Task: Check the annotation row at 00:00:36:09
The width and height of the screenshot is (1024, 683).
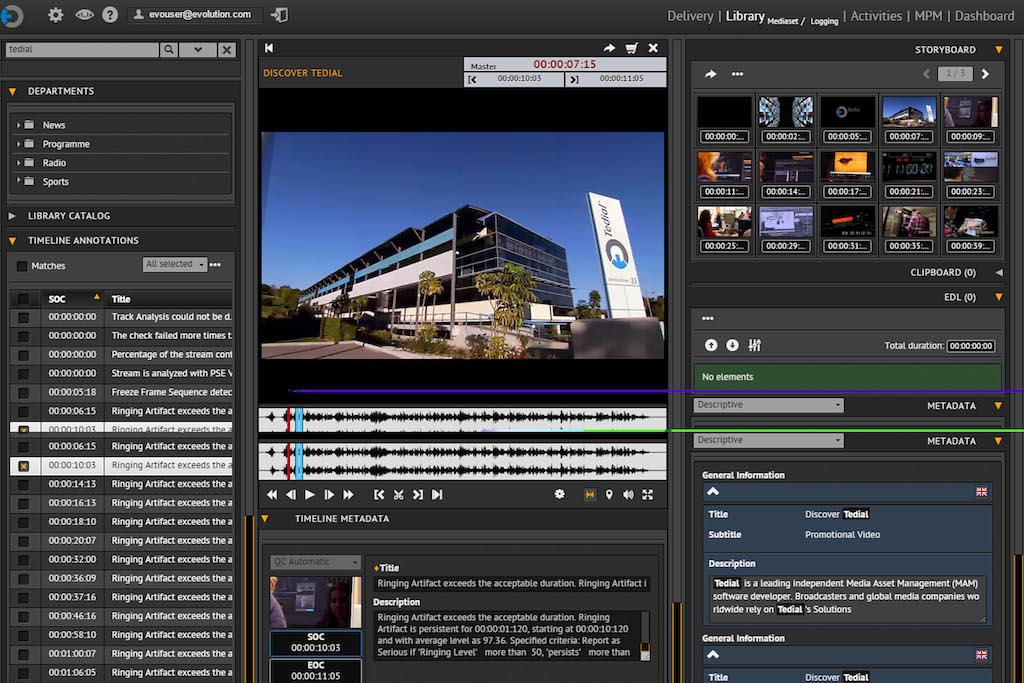Action: coord(24,579)
